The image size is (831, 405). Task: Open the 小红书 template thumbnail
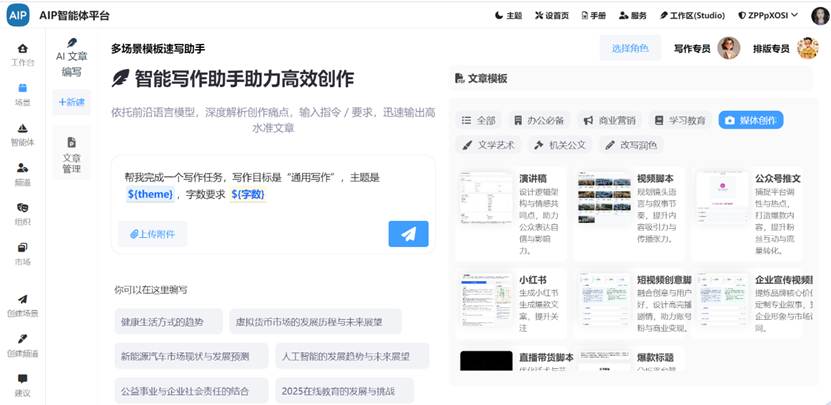486,300
